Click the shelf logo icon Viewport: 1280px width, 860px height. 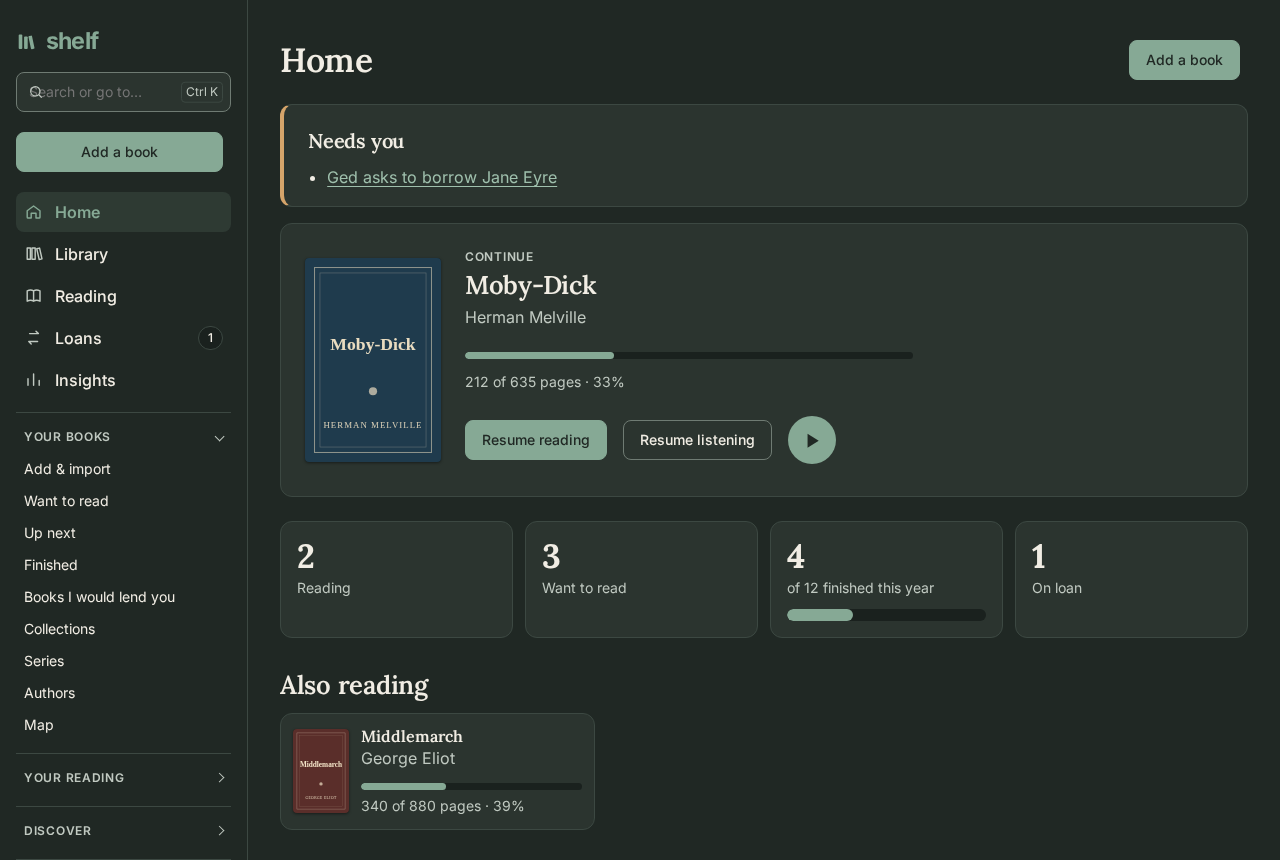[27, 41]
